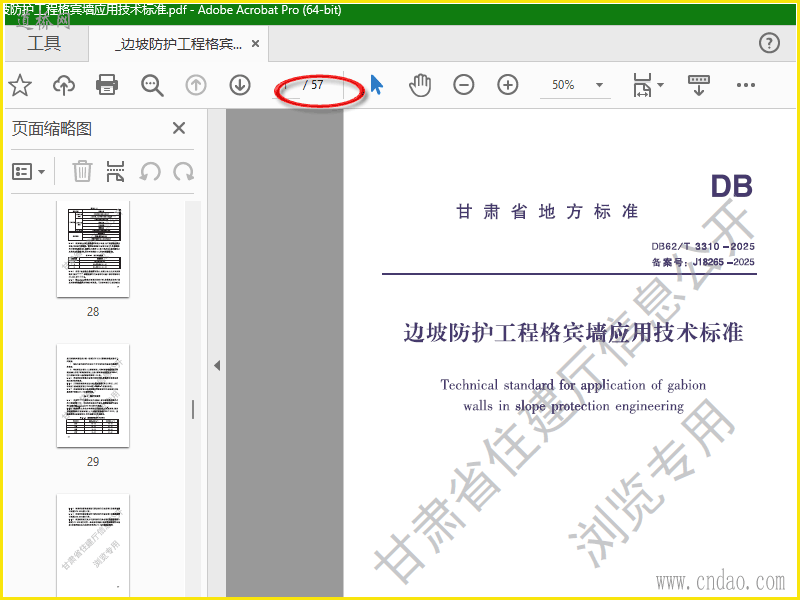The image size is (800, 600).
Task: Click the page label 28
Action: click(x=93, y=312)
